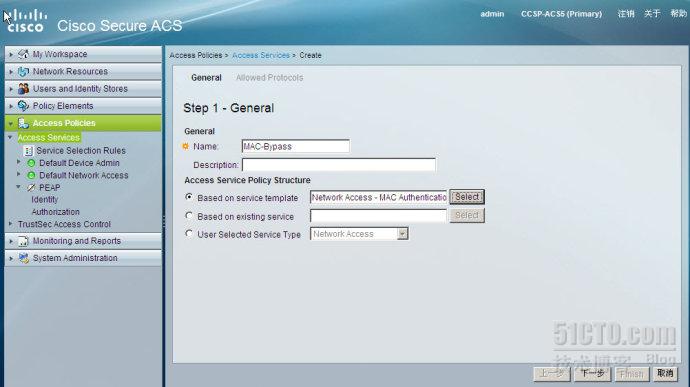Expand Default Network Access tree node
Viewport: 690px width, 387px height.
[18, 174]
